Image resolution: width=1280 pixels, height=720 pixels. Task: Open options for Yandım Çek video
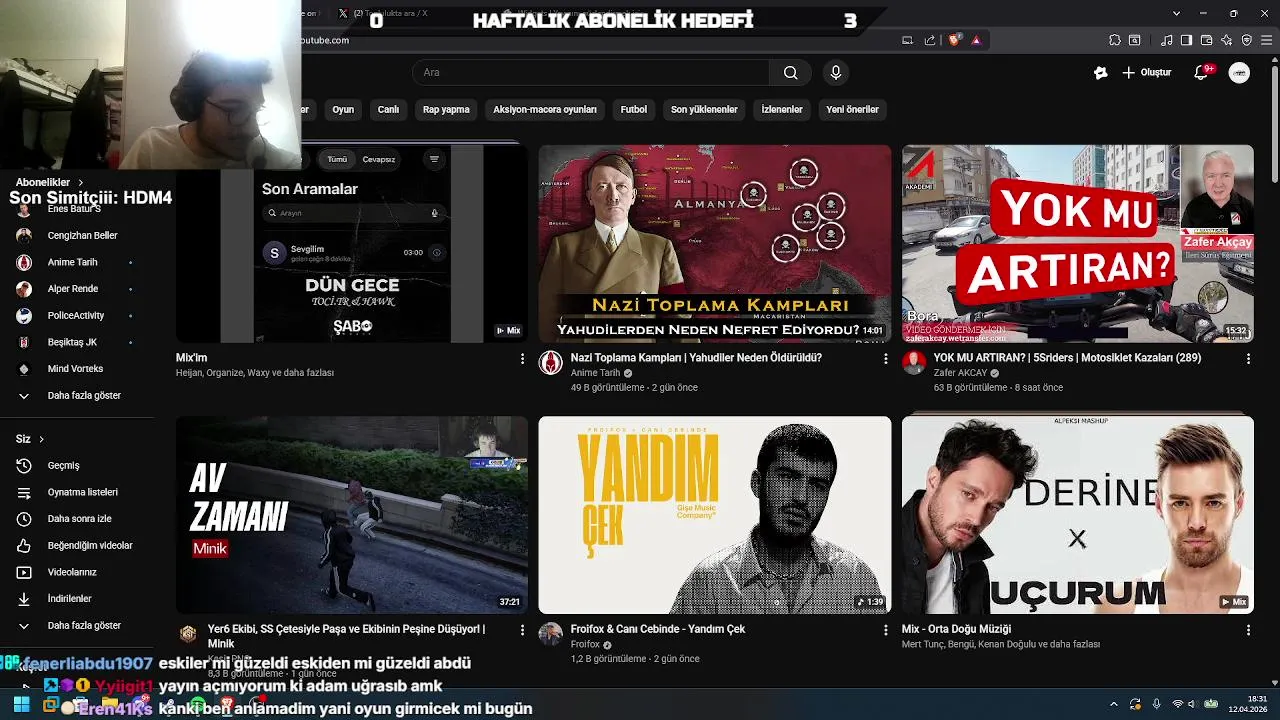(x=885, y=630)
